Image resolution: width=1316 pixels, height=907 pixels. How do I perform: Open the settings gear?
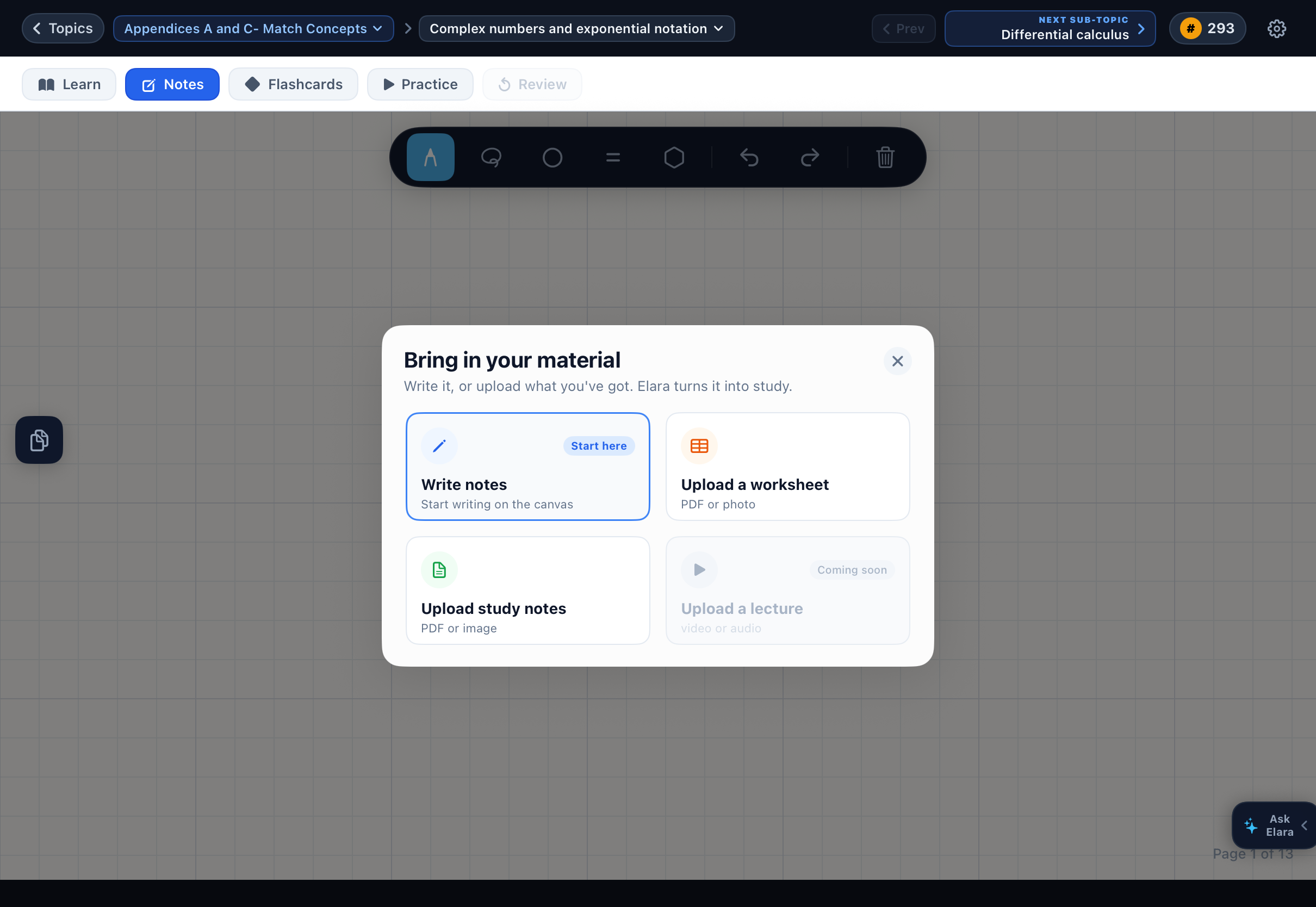tap(1277, 28)
